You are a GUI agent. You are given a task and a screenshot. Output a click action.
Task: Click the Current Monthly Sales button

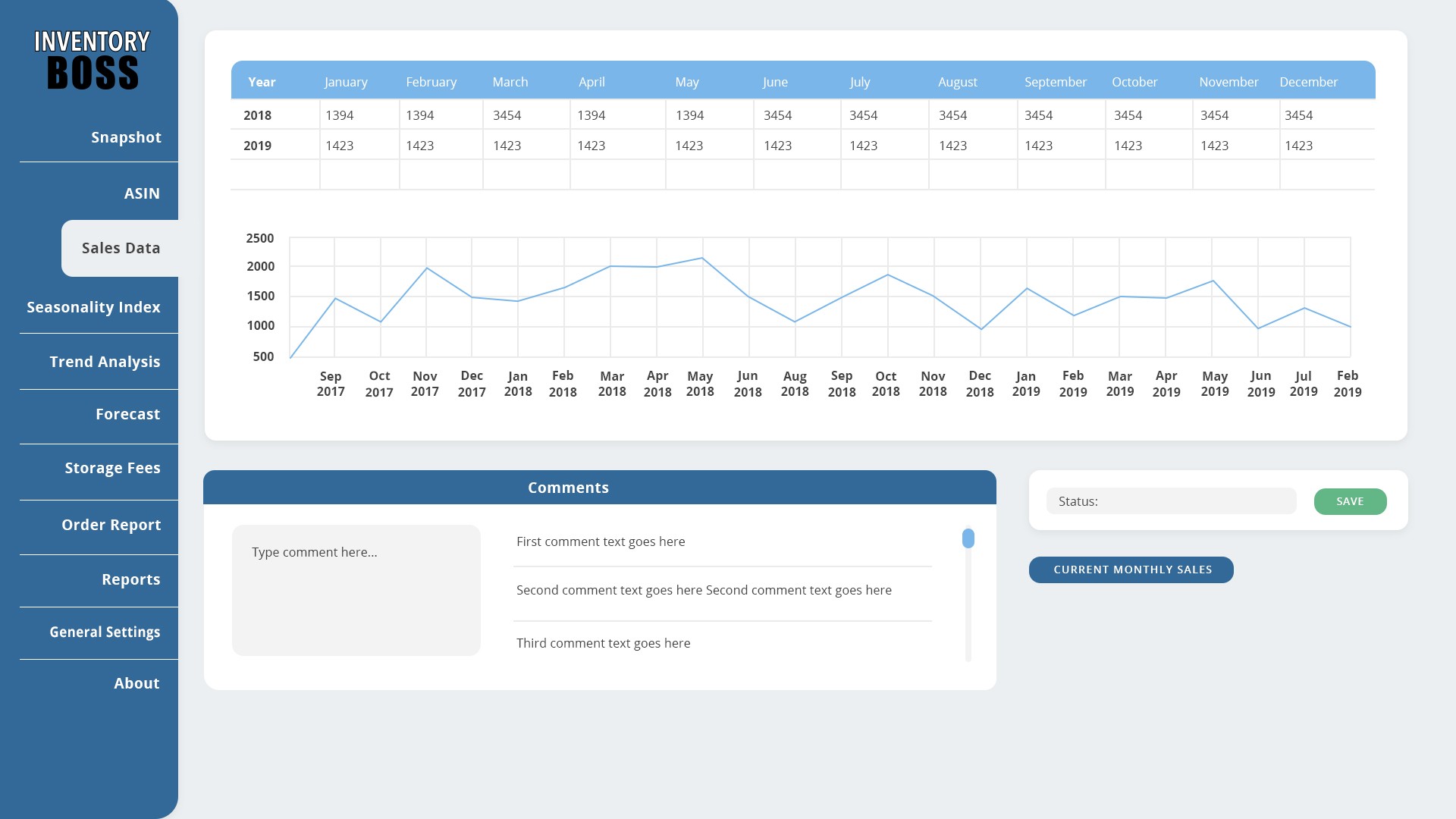pyautogui.click(x=1131, y=570)
